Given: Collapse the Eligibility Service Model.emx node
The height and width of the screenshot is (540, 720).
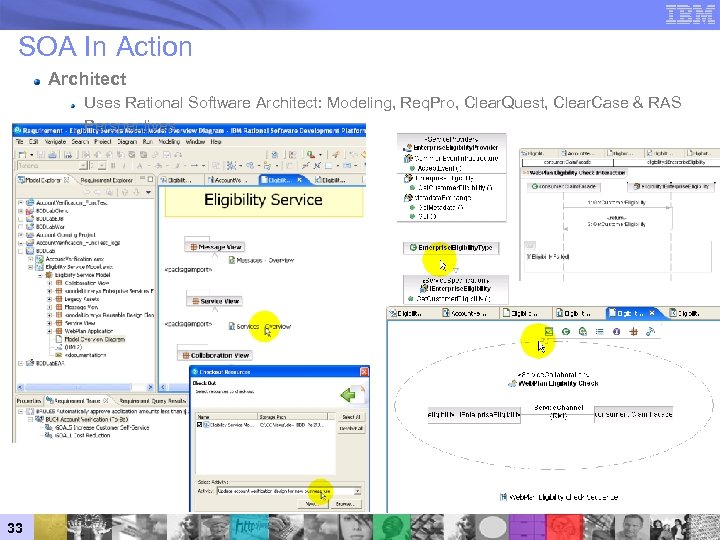Looking at the screenshot, I should [30, 267].
